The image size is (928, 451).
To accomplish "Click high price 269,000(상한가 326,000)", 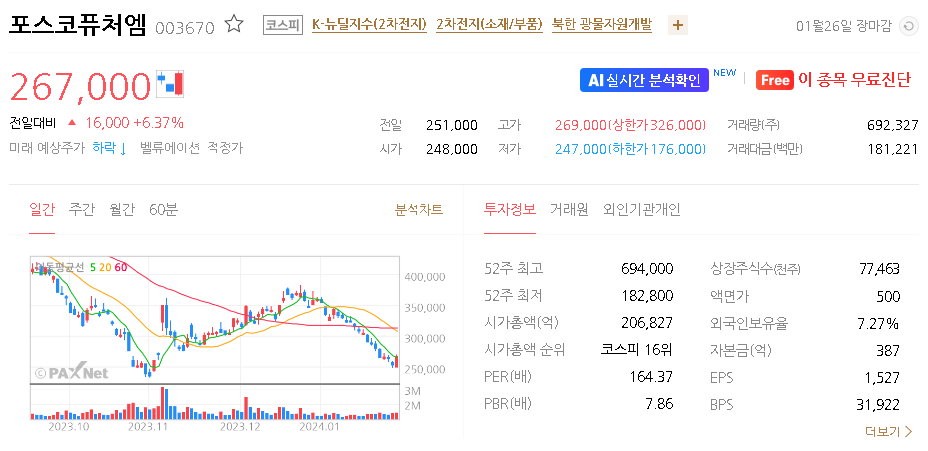I will click(630, 125).
